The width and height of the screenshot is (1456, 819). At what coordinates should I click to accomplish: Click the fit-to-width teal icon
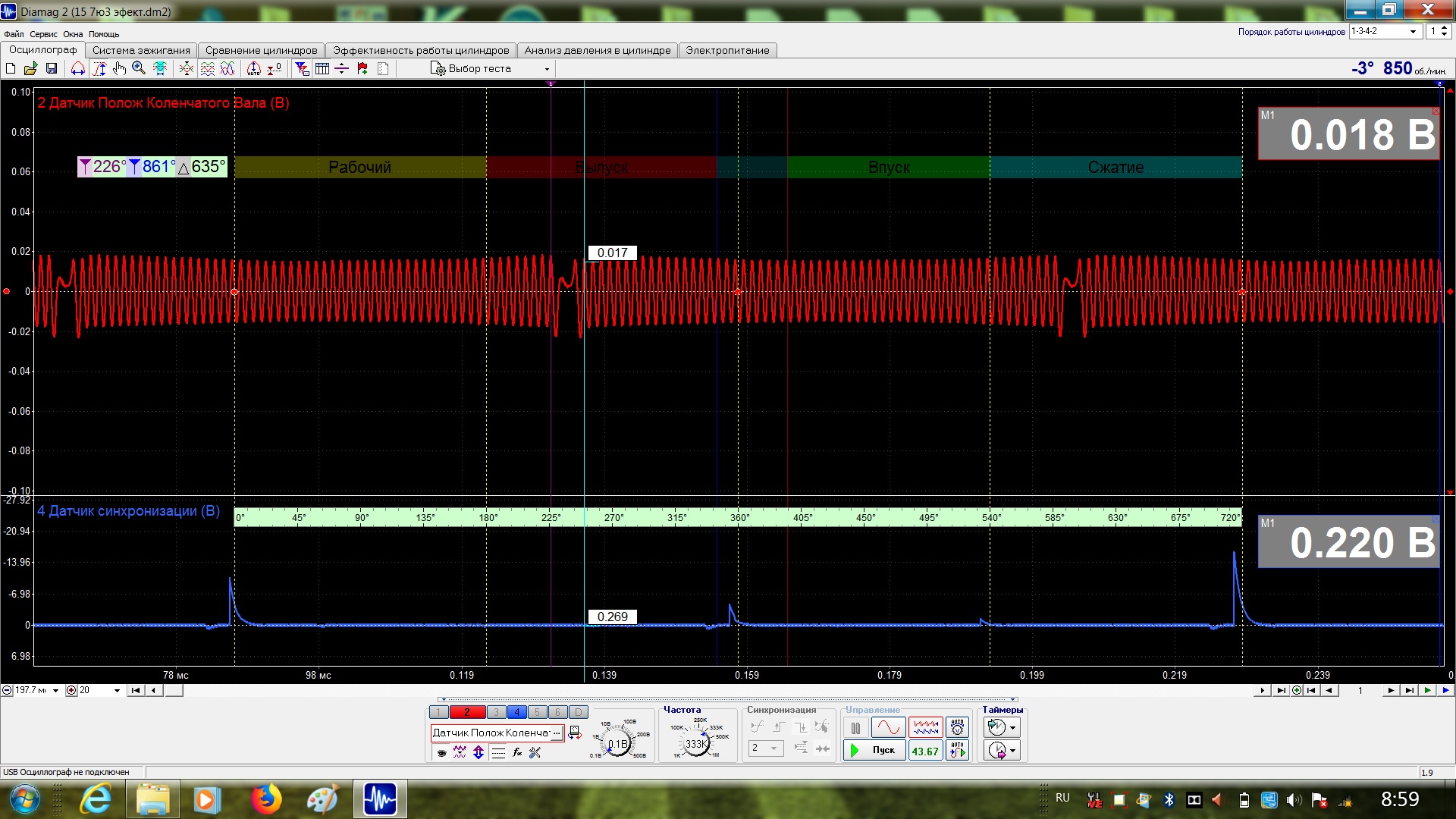pos(160,69)
